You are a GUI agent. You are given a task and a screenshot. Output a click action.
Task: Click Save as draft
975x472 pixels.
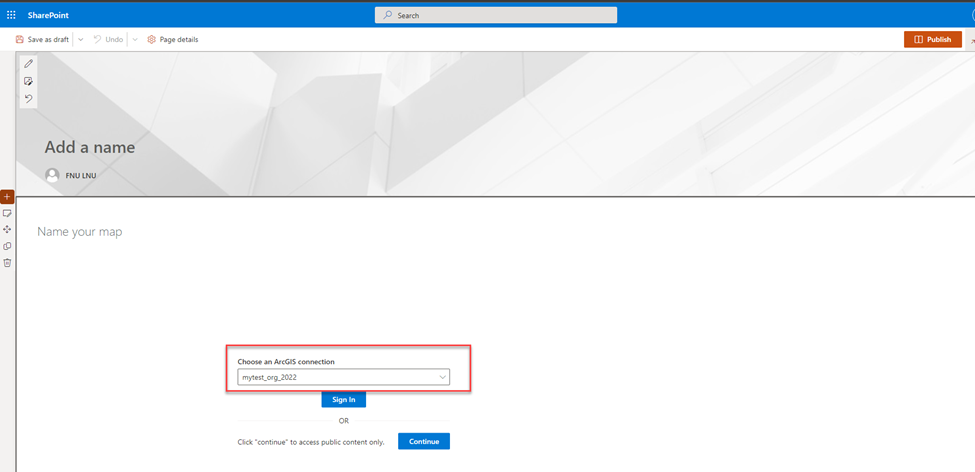pos(42,39)
